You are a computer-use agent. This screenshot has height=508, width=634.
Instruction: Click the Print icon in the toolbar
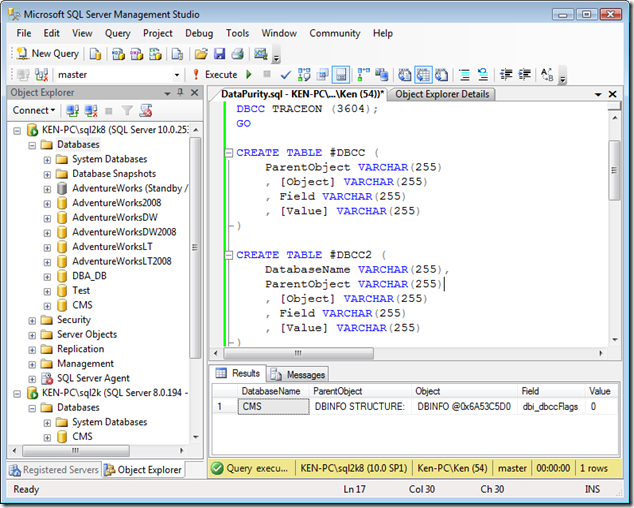238,53
